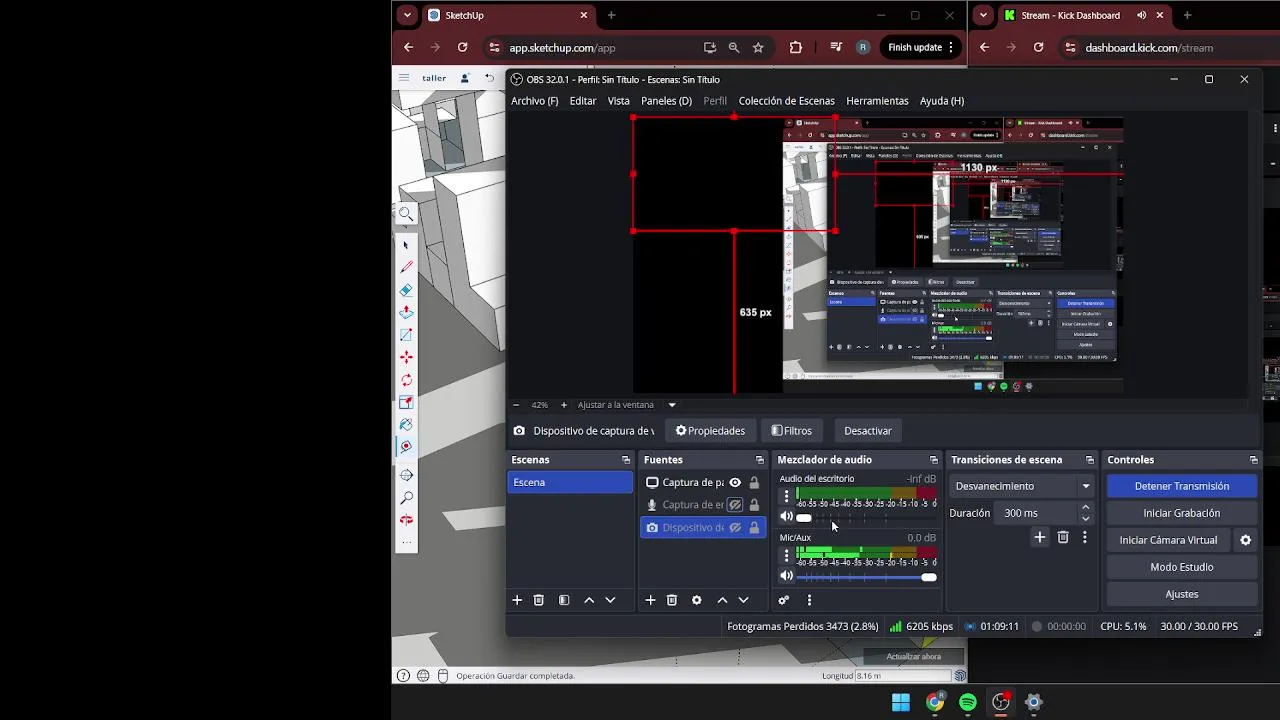Pick the SketchUp Eraser tool
1280x720 pixels.
coord(406,290)
